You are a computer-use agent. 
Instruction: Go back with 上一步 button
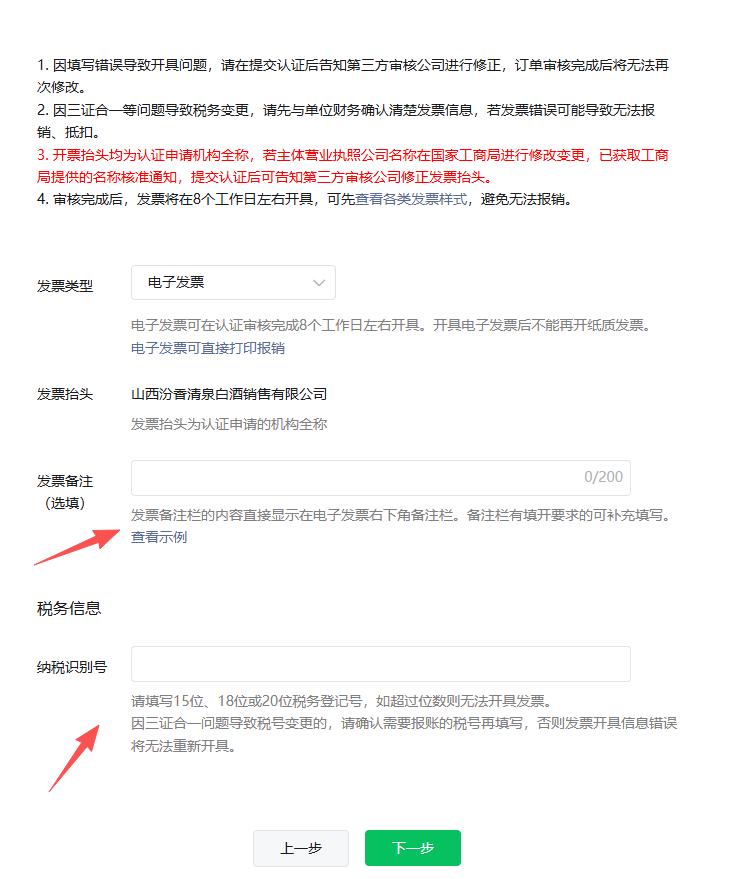(x=301, y=848)
